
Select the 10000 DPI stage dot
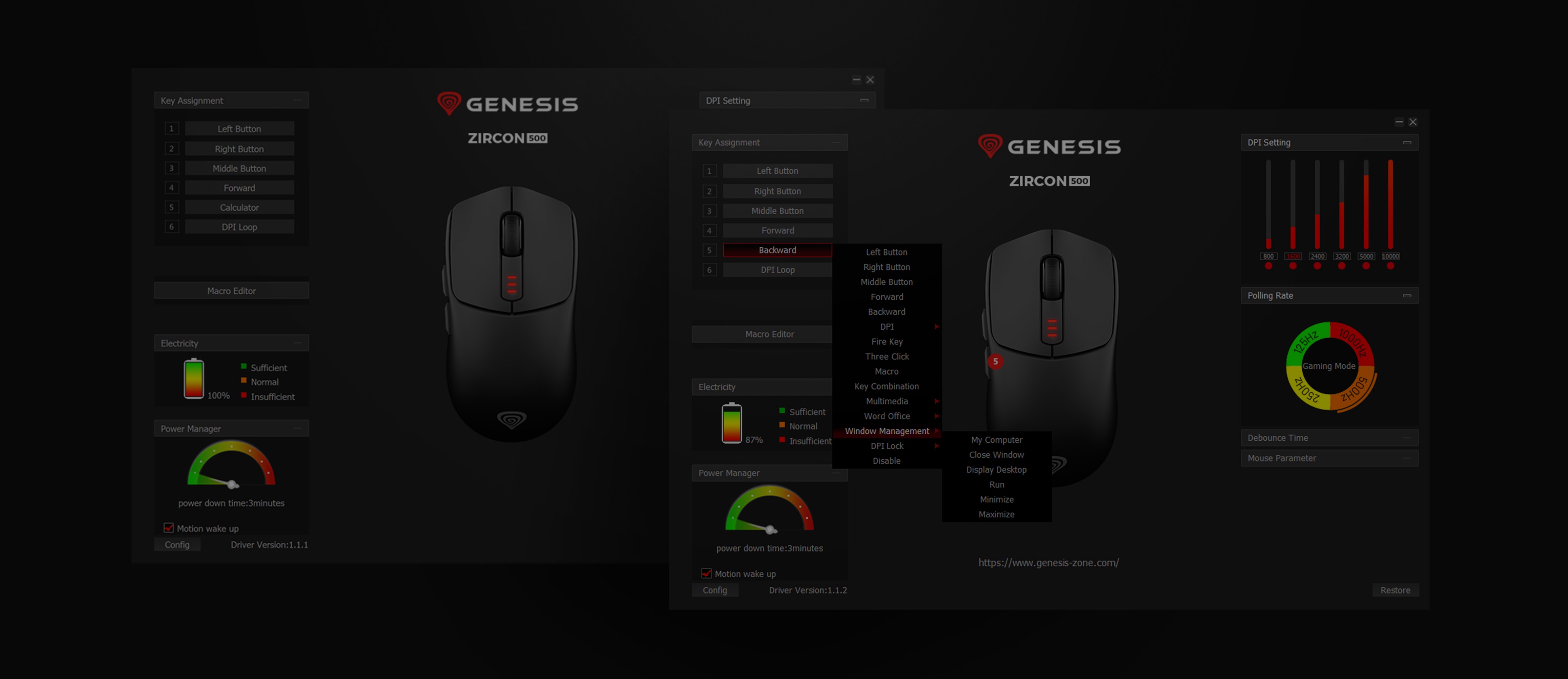[x=1390, y=266]
